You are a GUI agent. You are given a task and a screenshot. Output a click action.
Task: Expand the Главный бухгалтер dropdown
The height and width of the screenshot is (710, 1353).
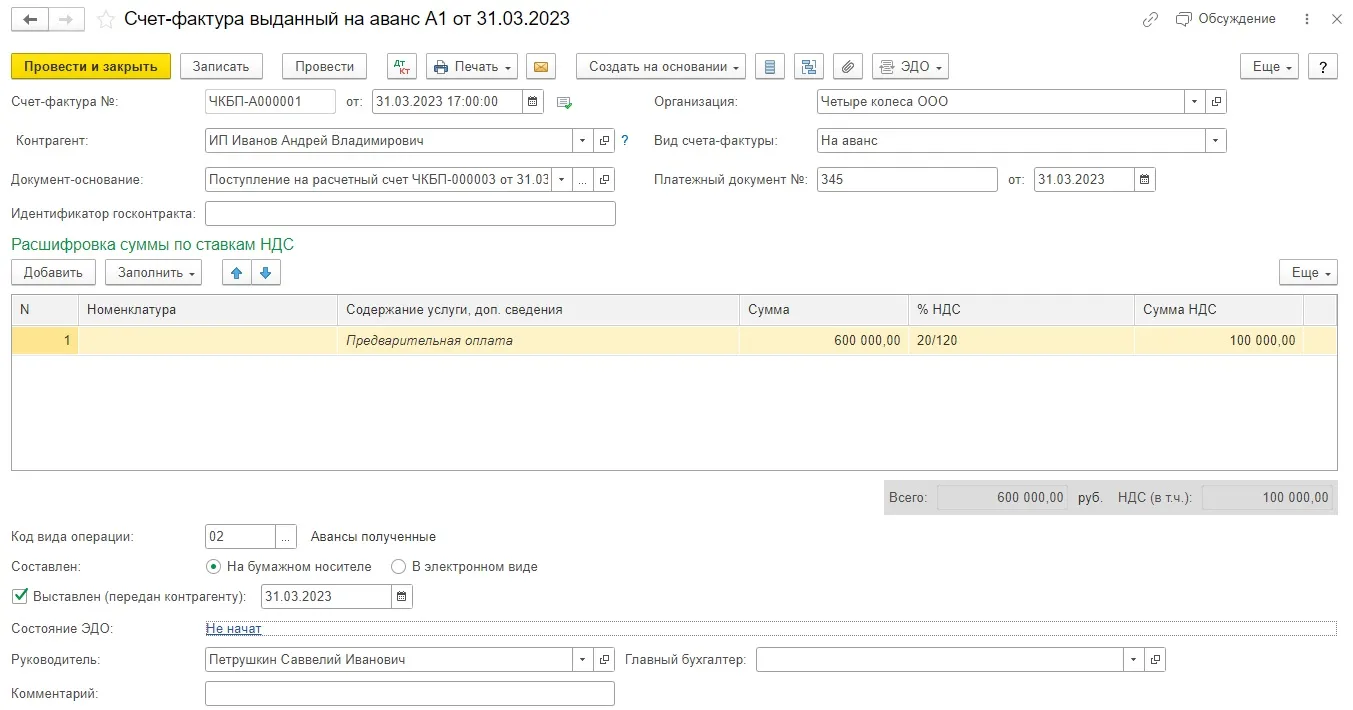tap(1133, 660)
